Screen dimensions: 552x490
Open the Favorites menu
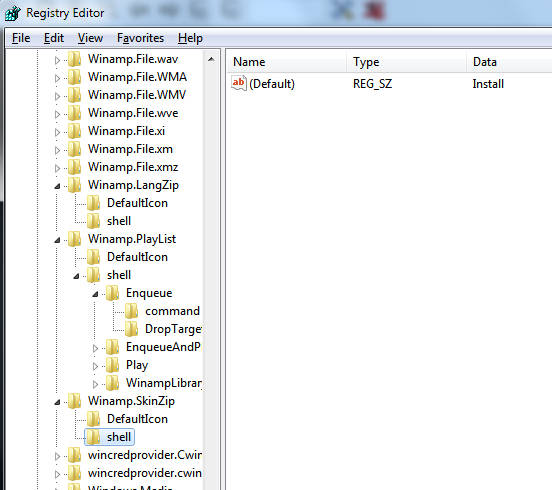point(140,38)
